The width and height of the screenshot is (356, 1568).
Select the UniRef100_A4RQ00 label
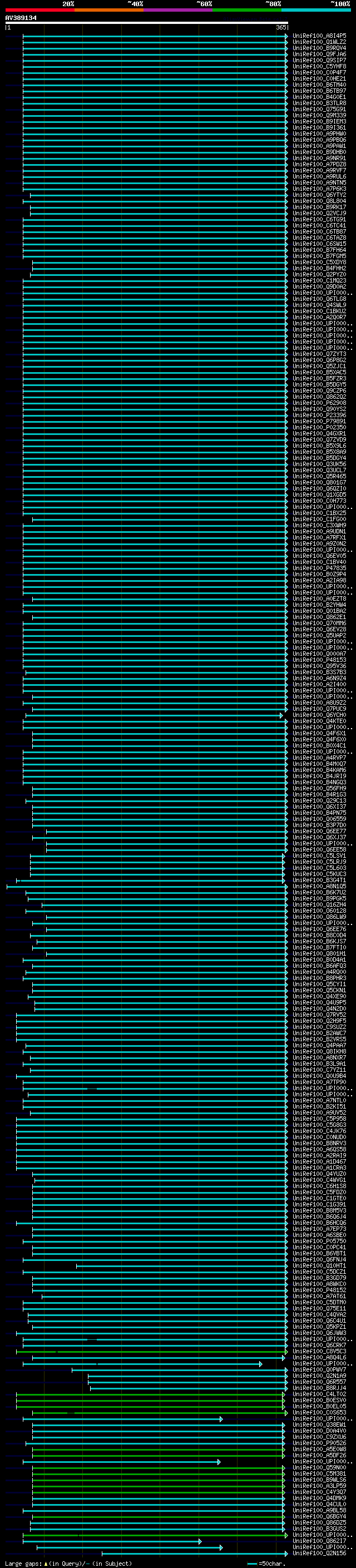[319, 972]
